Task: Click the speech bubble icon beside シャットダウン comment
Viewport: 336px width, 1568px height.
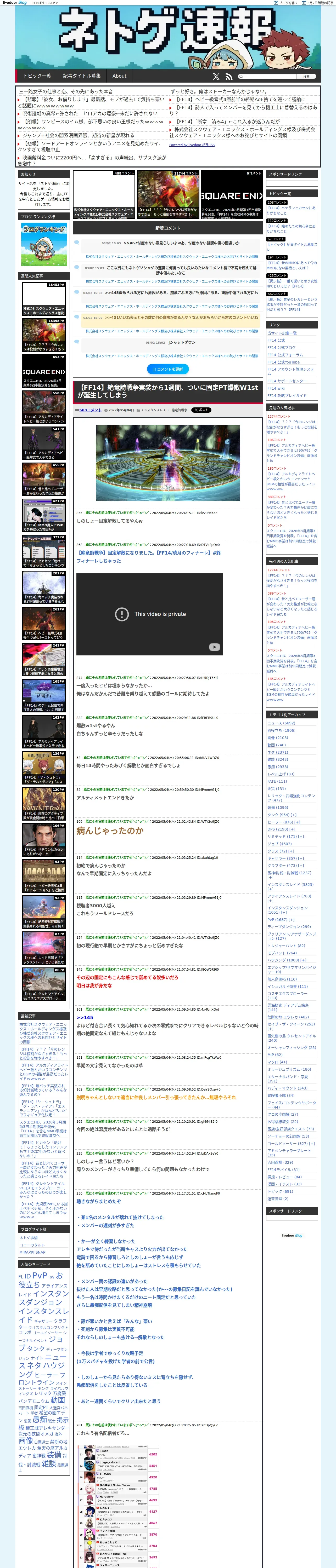Action: coord(77,343)
